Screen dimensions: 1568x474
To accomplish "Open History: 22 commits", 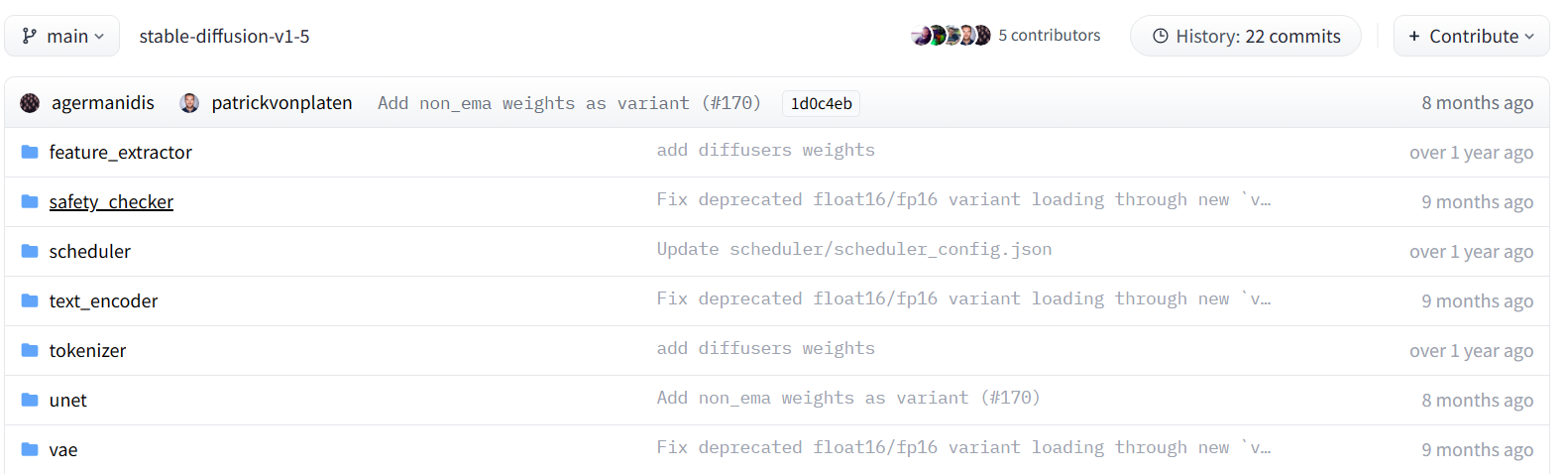I will click(x=1246, y=36).
